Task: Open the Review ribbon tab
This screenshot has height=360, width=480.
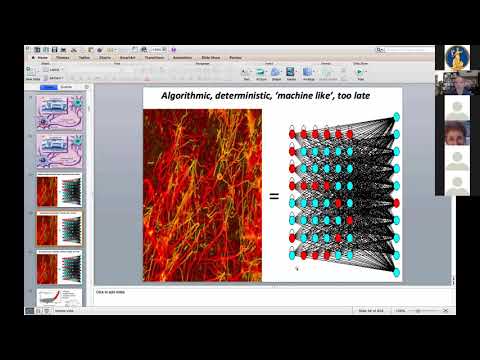Action: point(235,58)
